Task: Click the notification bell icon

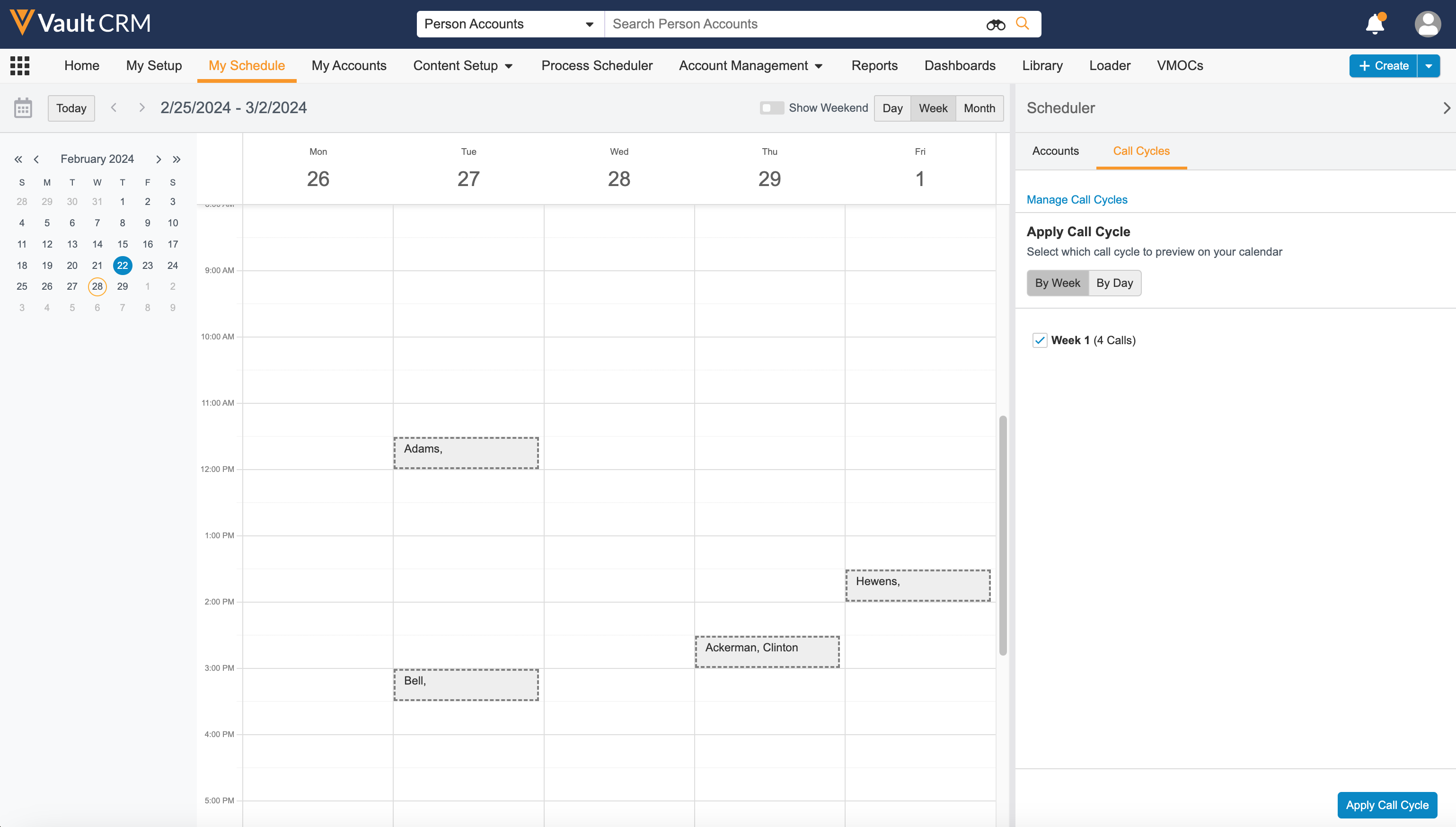Action: tap(1375, 25)
